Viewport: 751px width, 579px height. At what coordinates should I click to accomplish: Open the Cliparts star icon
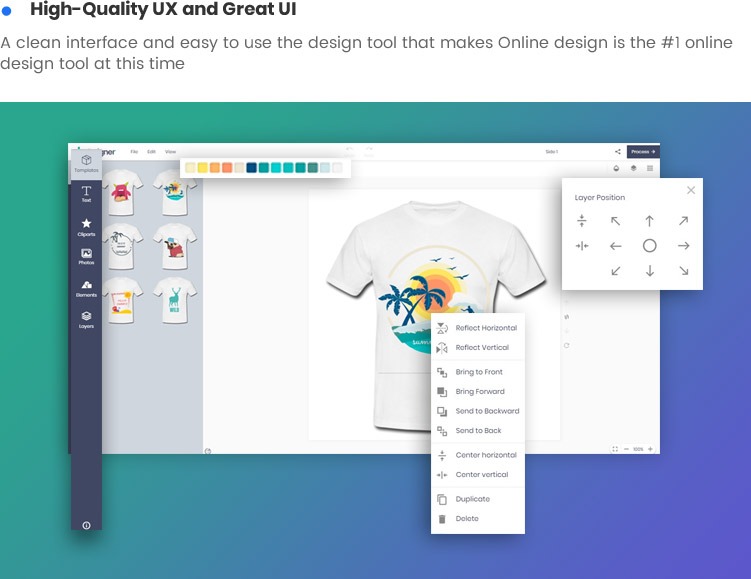click(x=86, y=226)
